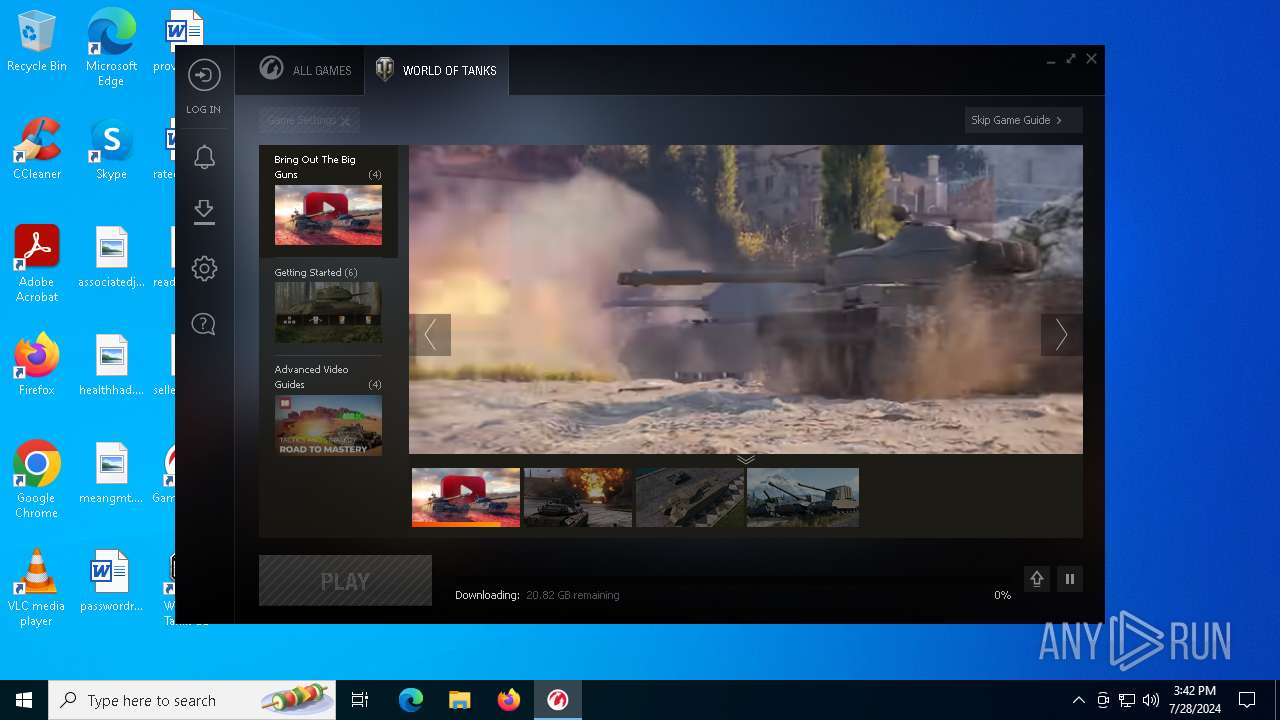The width and height of the screenshot is (1280, 720).
Task: Select Advanced Video Guides playlist
Action: tap(328, 409)
